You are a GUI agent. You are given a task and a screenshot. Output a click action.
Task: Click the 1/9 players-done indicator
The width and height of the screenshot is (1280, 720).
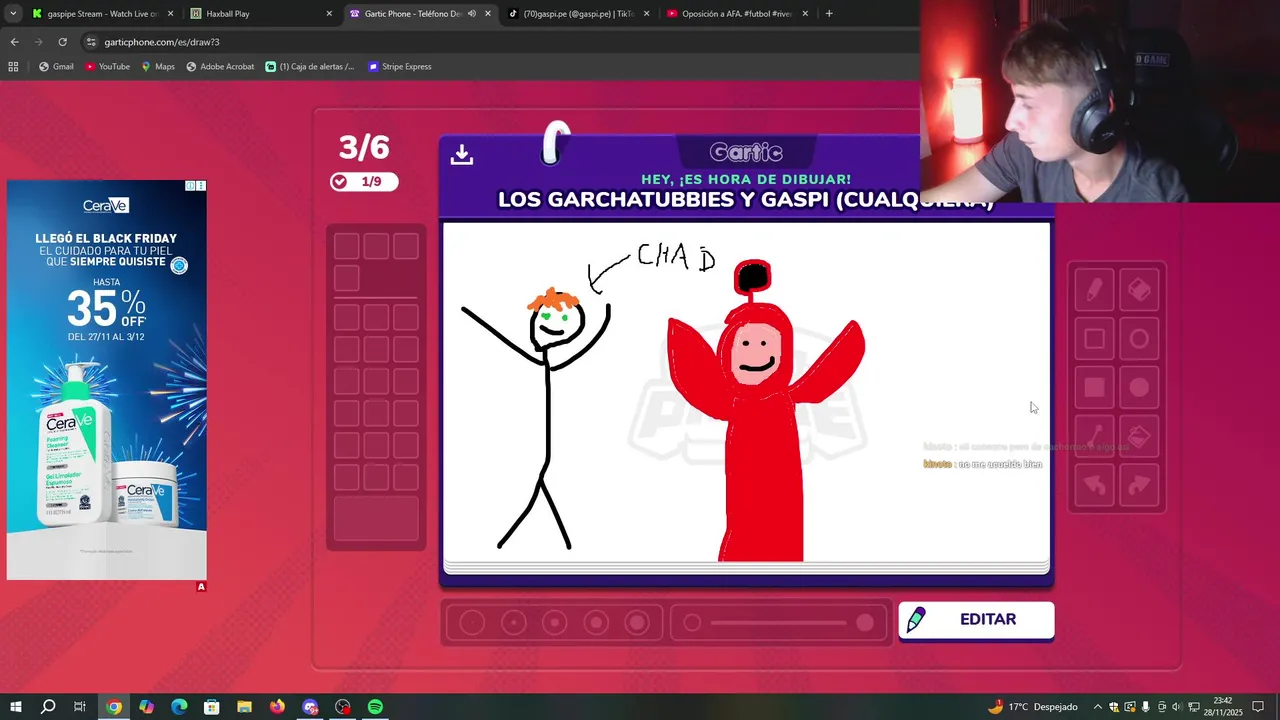coord(364,181)
